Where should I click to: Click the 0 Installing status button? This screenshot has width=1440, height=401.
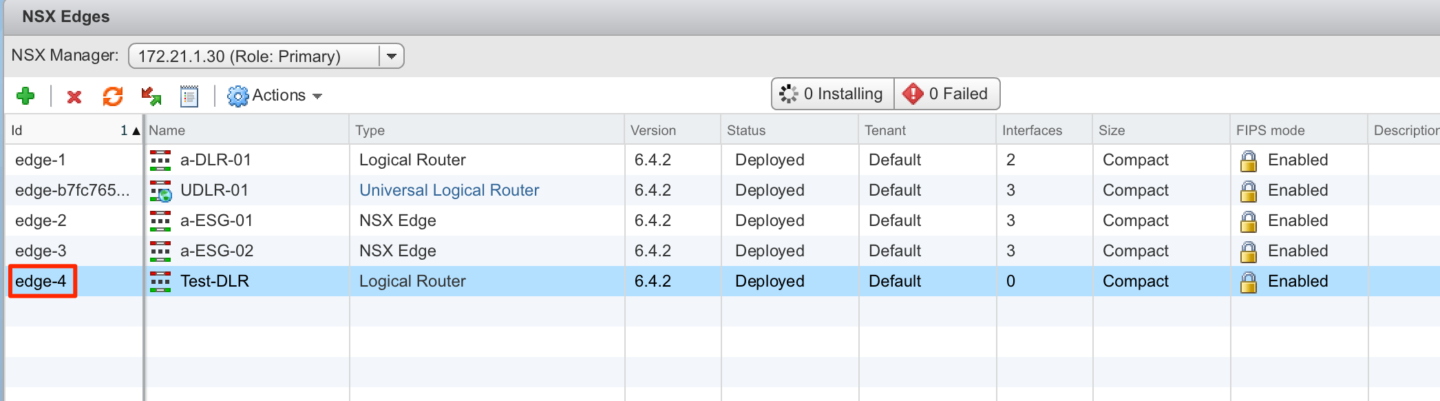(832, 94)
